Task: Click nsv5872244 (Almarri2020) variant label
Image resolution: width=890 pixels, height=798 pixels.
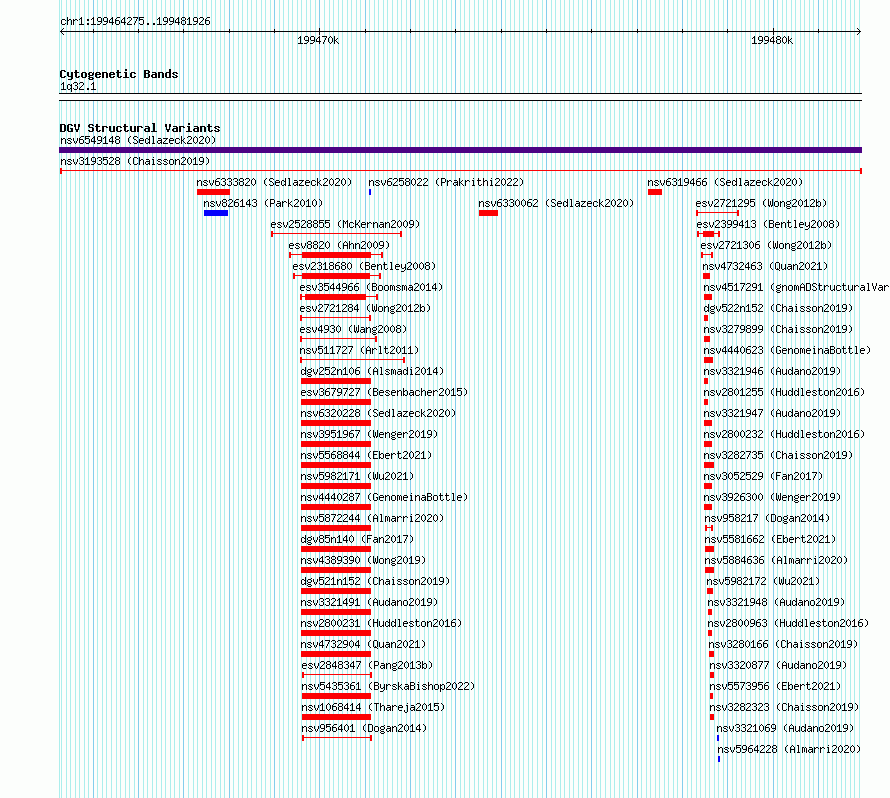Action: point(372,518)
